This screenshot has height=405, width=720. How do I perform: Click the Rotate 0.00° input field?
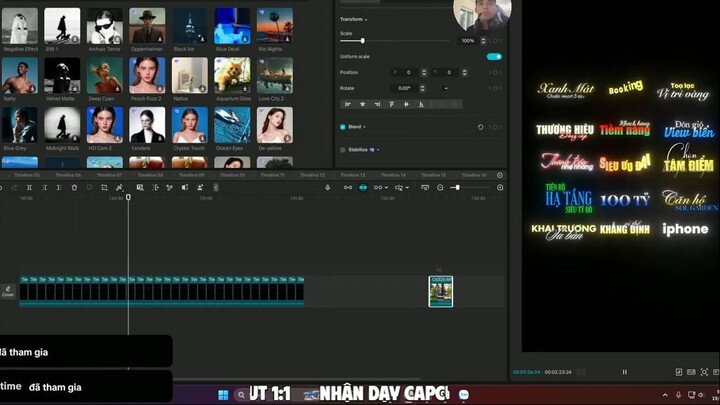[x=405, y=88]
